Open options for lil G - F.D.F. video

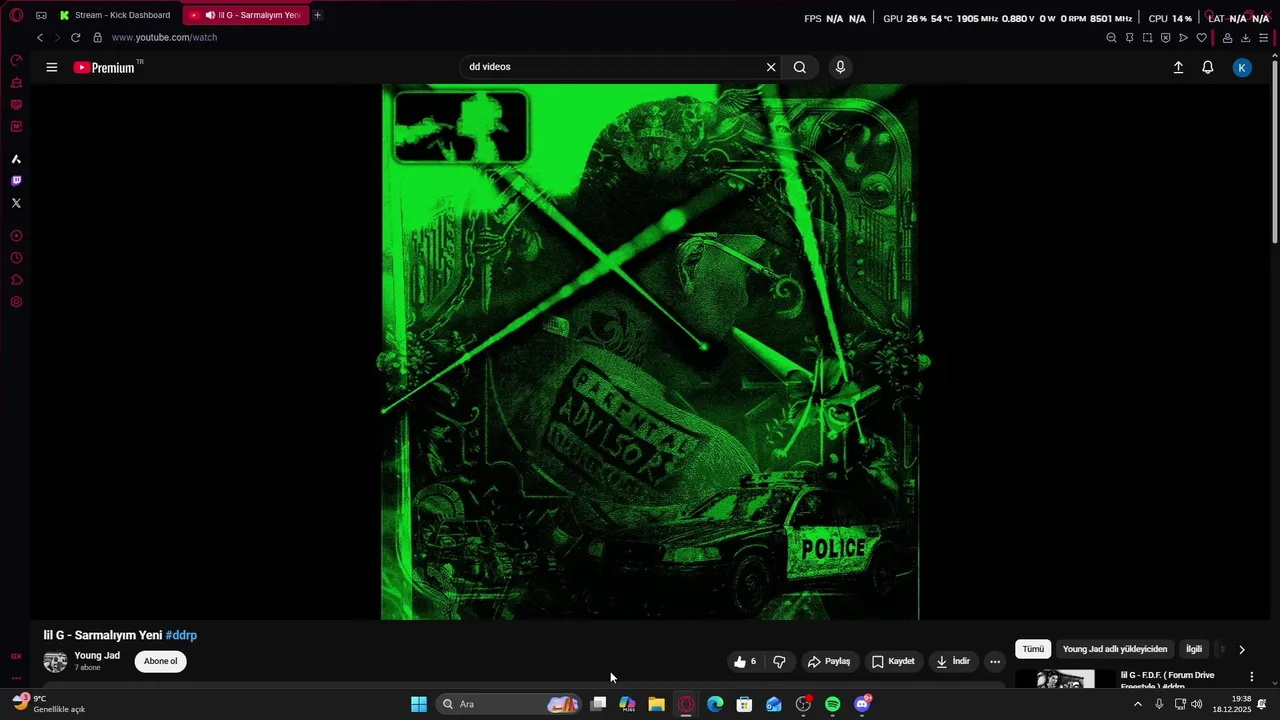tap(1251, 677)
